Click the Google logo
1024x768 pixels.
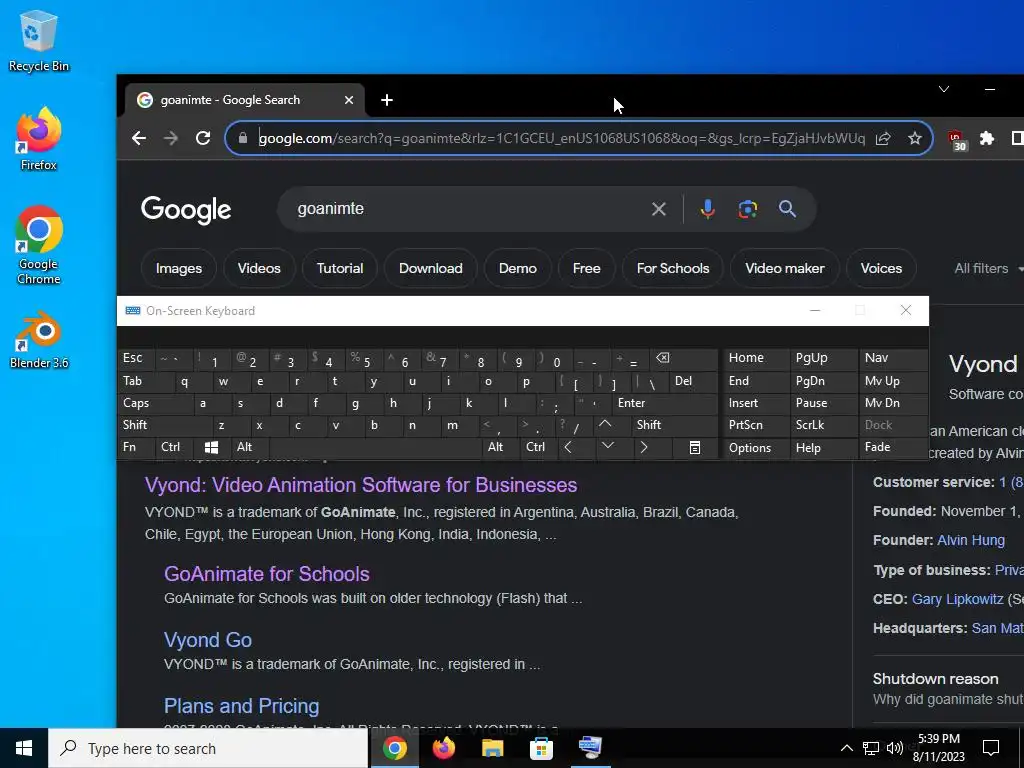coord(186,210)
